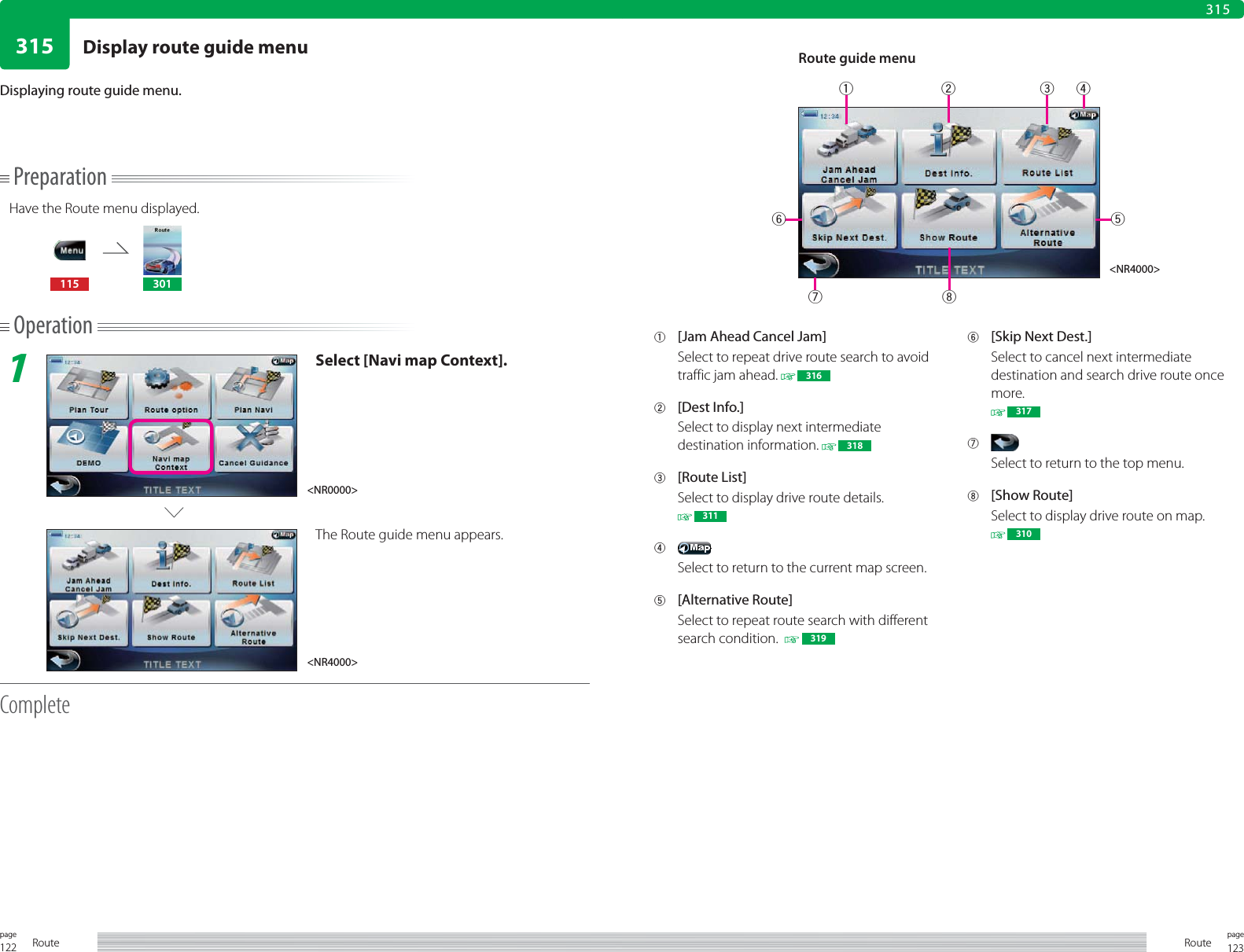Click back arrow in Route menu screenshot
1244x952 pixels.
64,486
